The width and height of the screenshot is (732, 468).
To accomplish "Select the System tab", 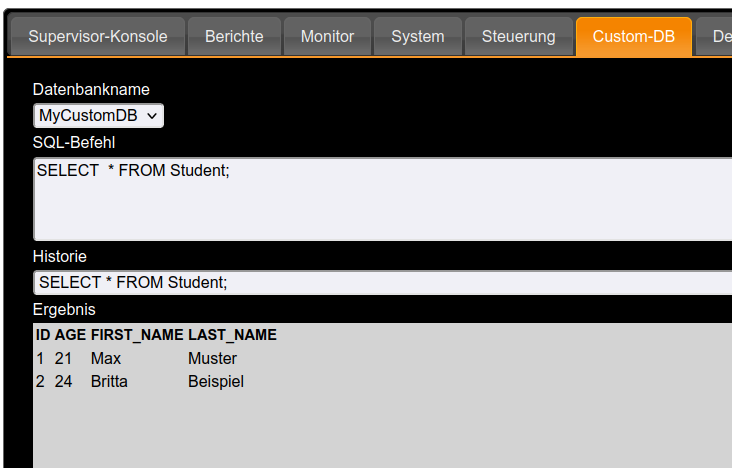I will (418, 36).
